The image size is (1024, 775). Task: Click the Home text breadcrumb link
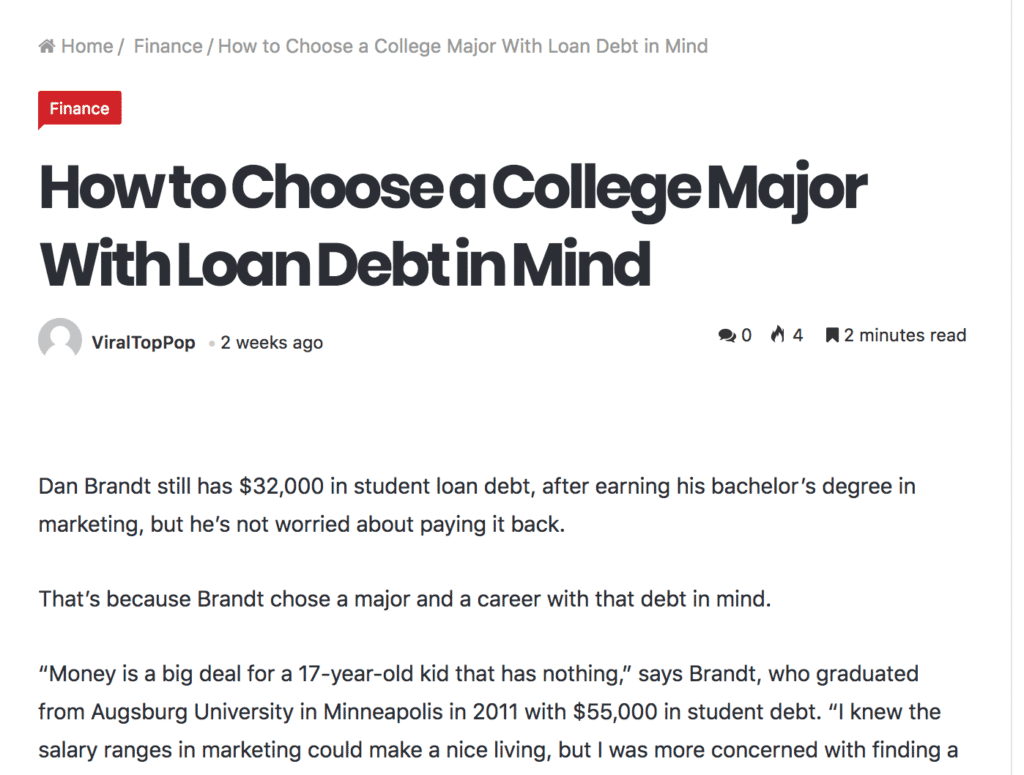point(87,46)
